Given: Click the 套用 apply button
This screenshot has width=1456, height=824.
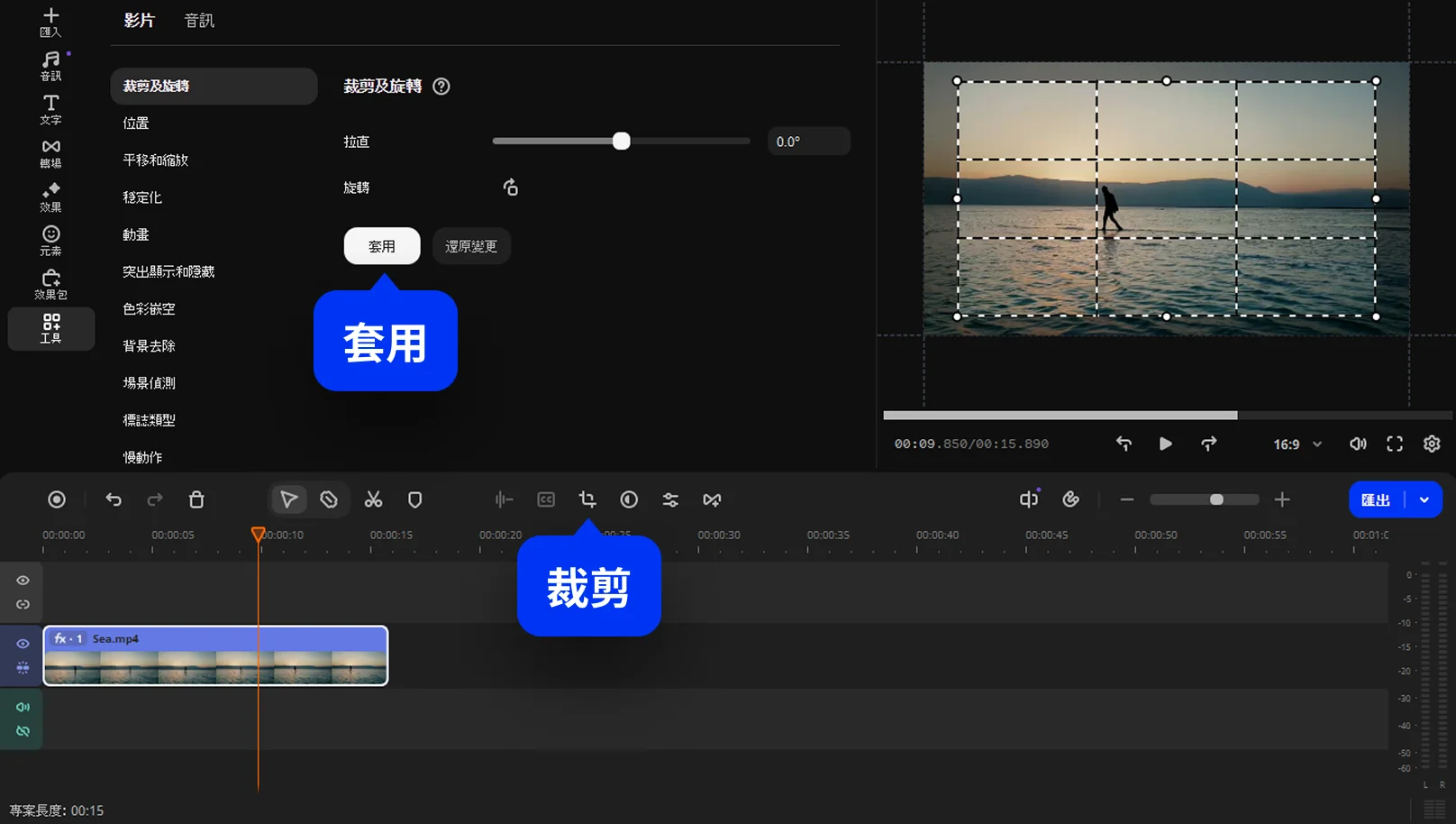Looking at the screenshot, I should (x=382, y=246).
